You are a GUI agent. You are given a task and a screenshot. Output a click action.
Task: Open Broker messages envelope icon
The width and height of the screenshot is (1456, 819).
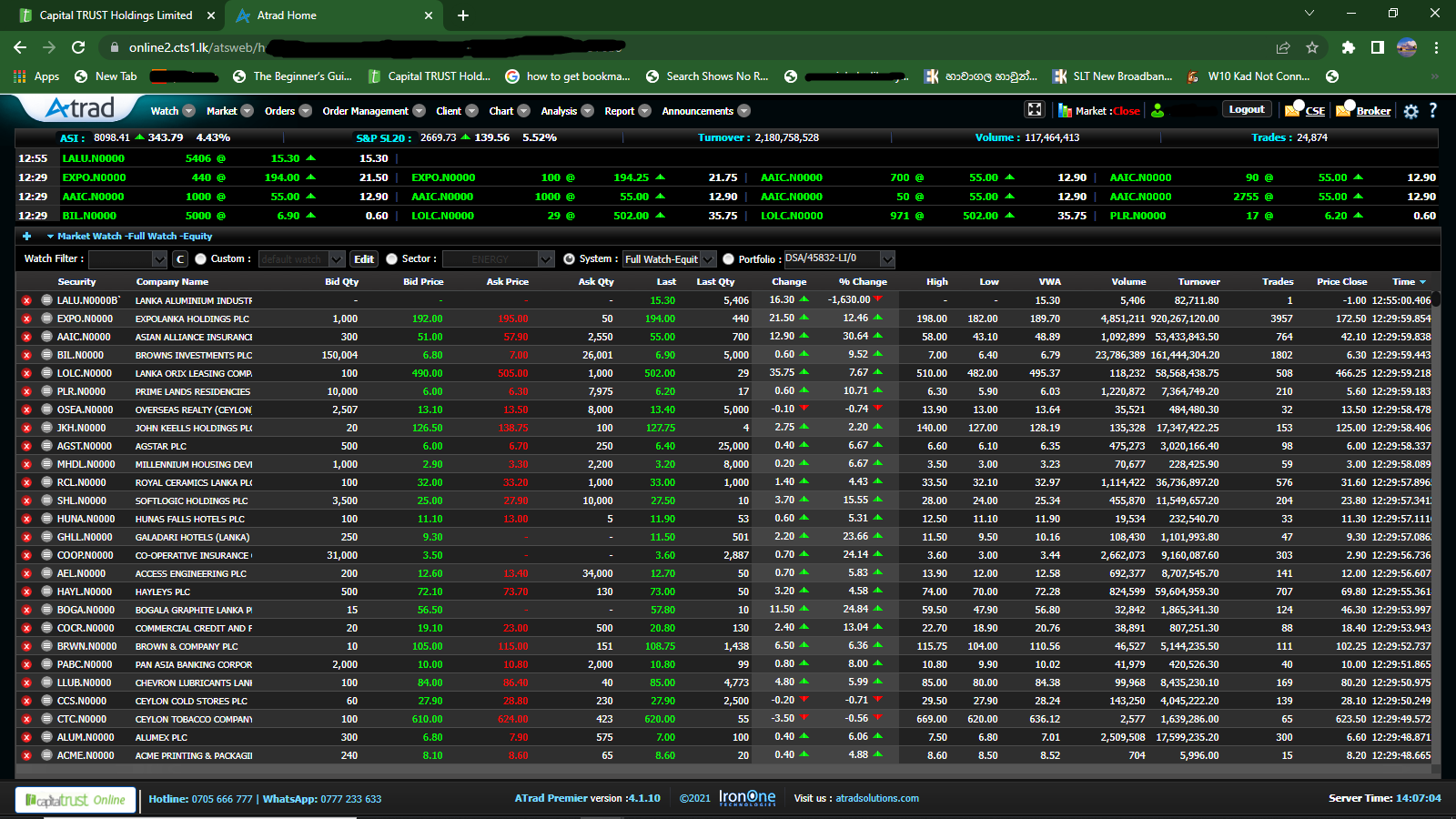click(x=1343, y=110)
